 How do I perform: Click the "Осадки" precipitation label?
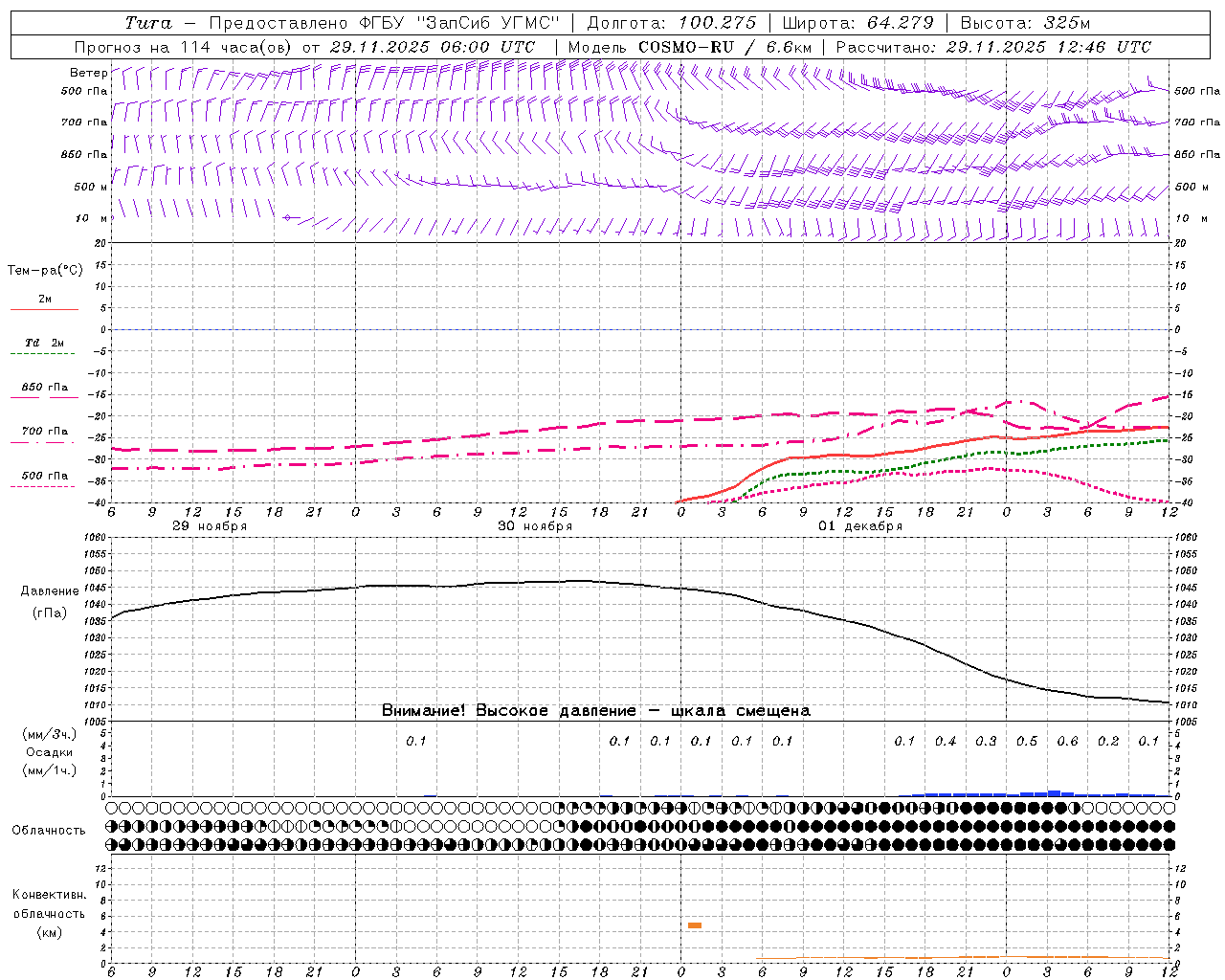coord(49,752)
